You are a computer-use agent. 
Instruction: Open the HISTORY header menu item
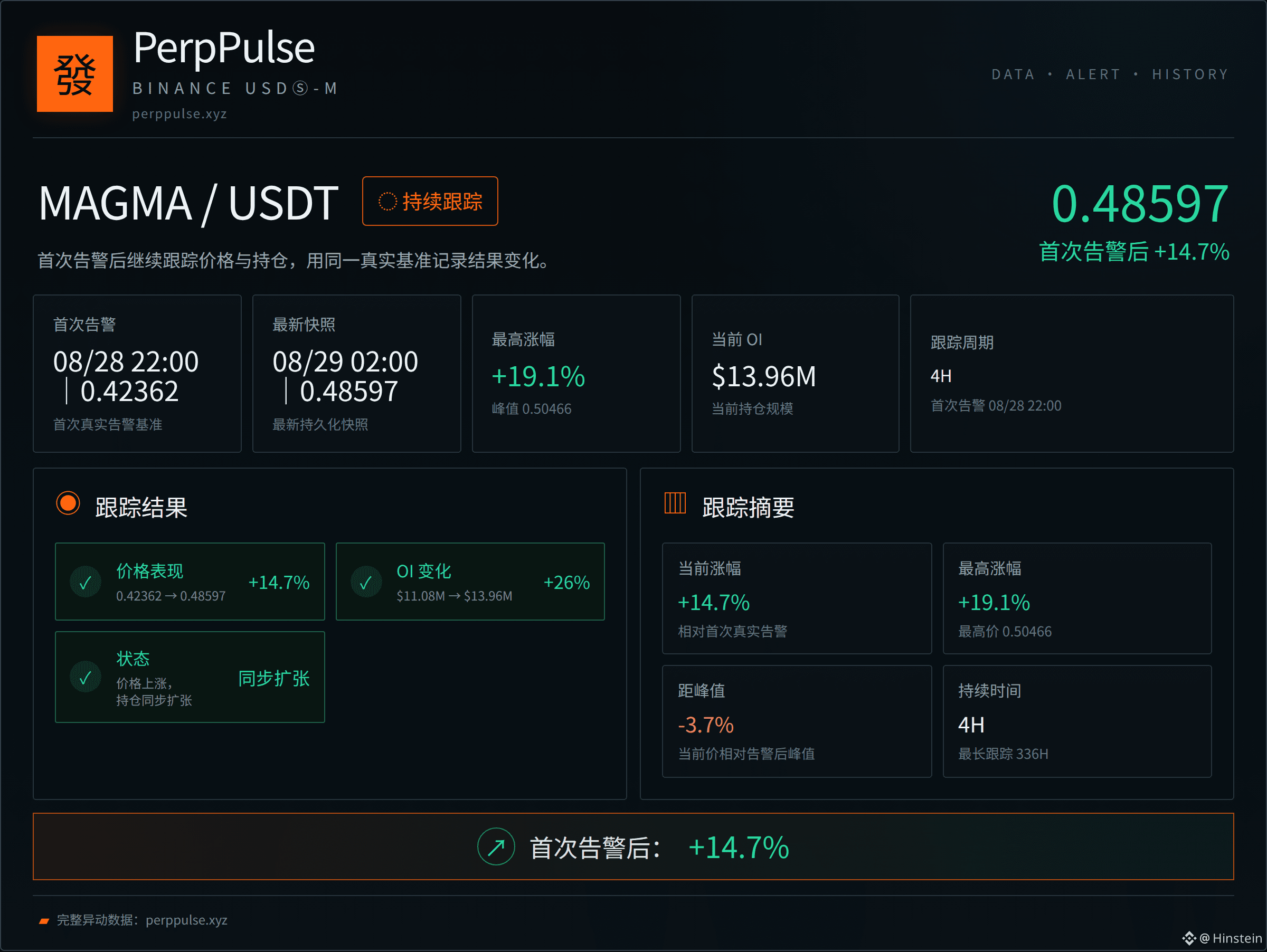tap(1191, 74)
